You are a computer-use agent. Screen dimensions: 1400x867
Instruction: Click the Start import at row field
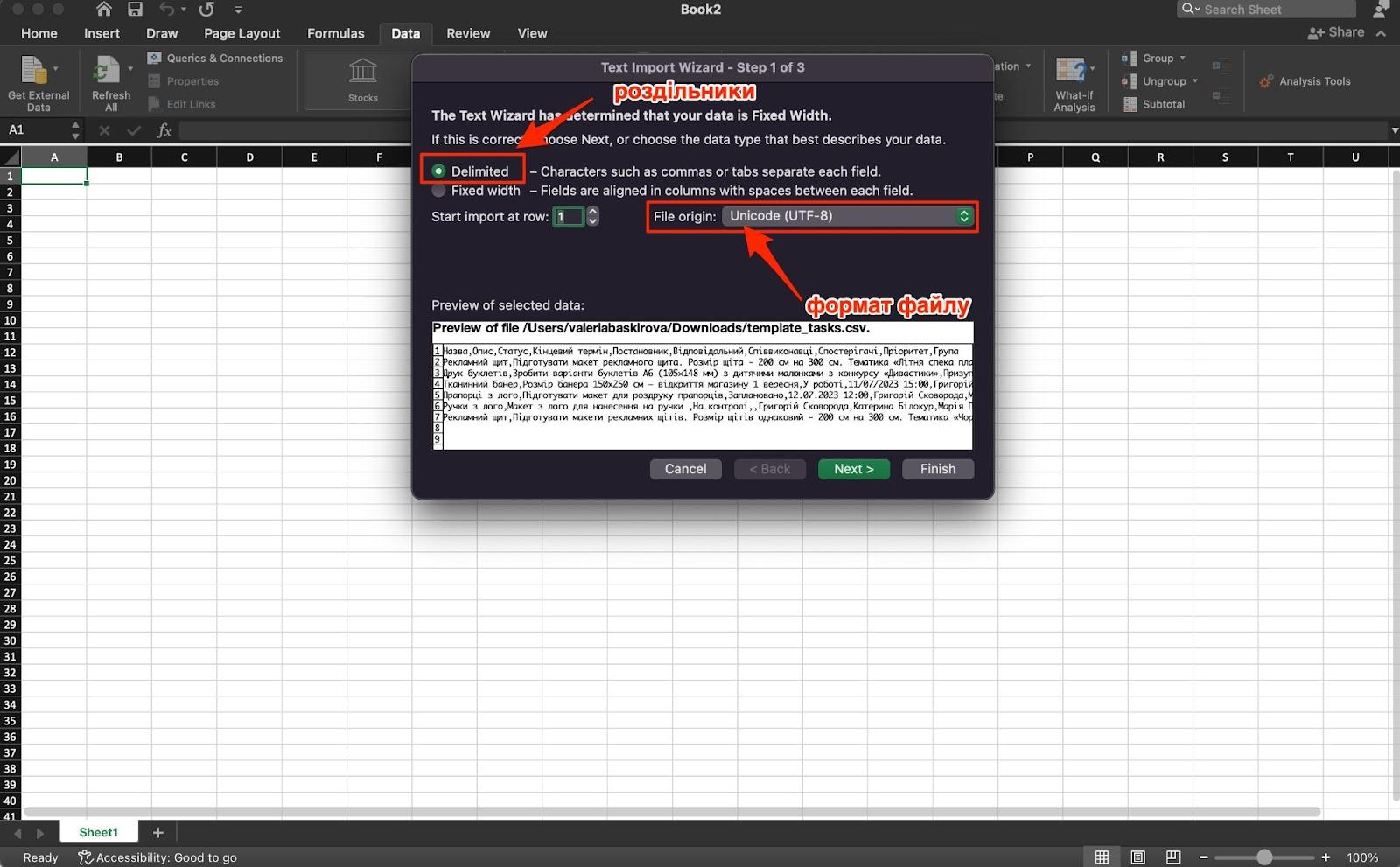click(568, 217)
